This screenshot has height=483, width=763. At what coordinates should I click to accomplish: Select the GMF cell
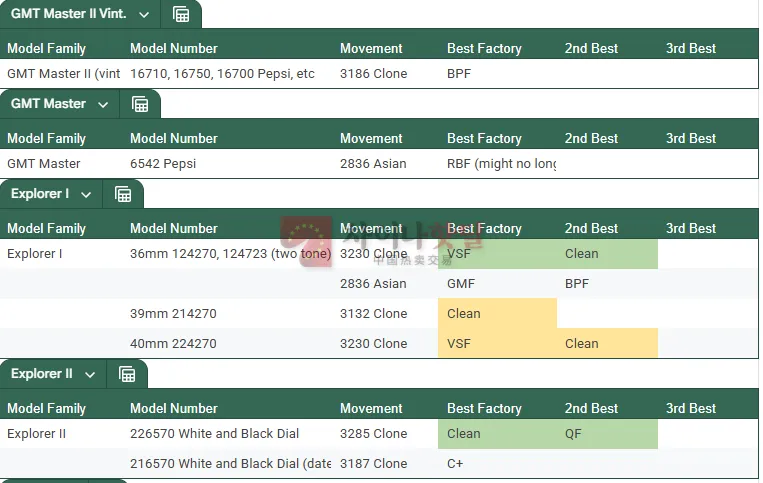pos(461,284)
